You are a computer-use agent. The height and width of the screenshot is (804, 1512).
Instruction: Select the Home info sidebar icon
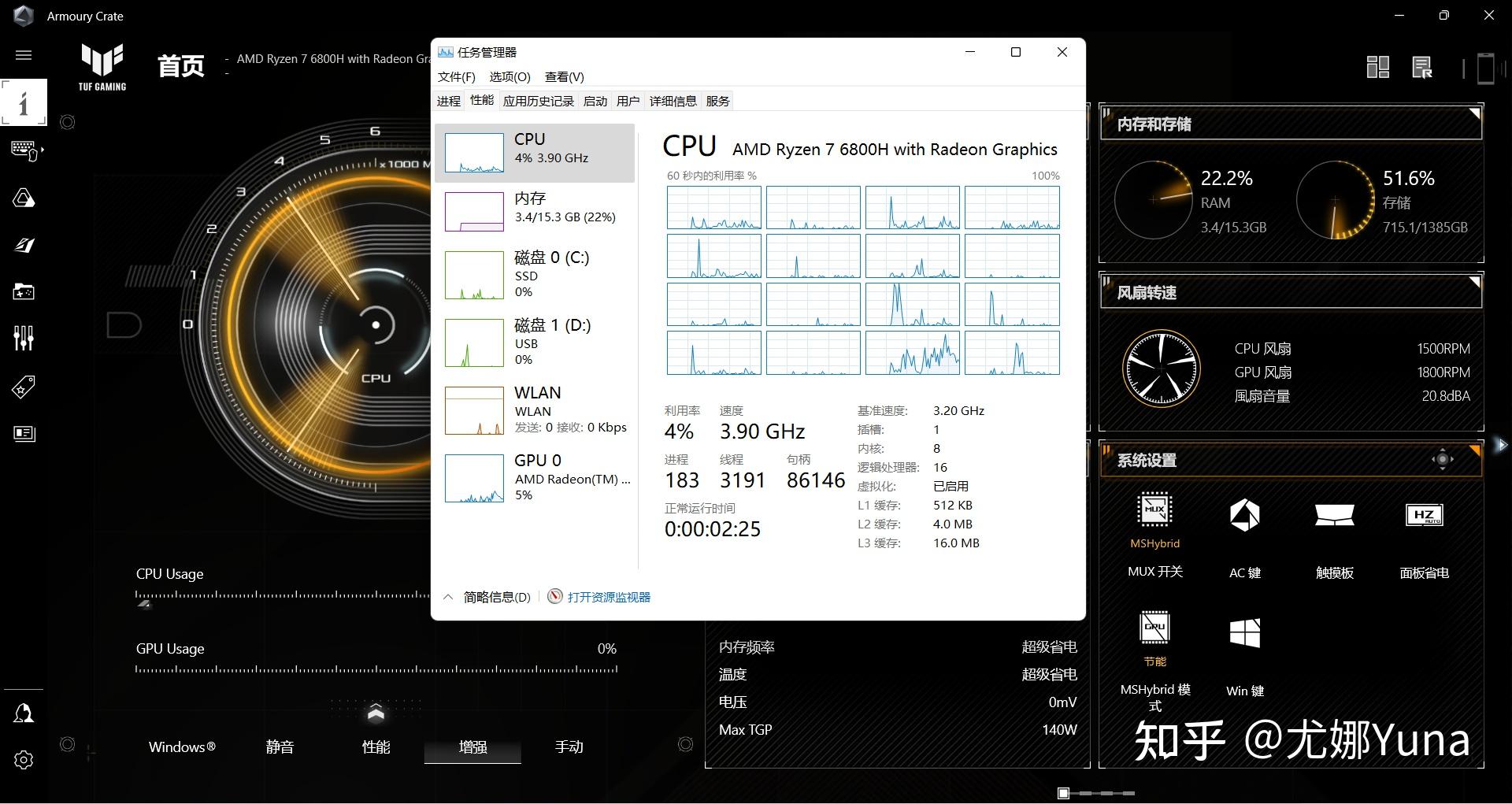[x=24, y=102]
